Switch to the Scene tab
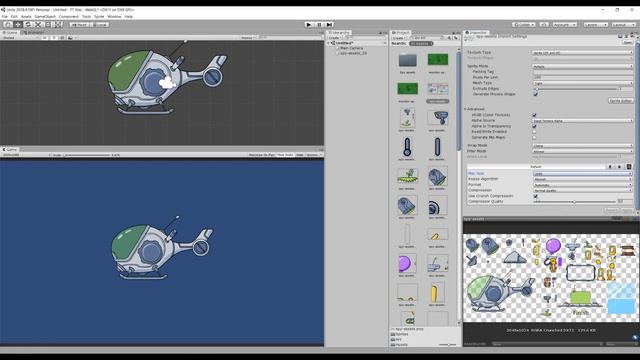This screenshot has height=360, width=640. [11, 33]
